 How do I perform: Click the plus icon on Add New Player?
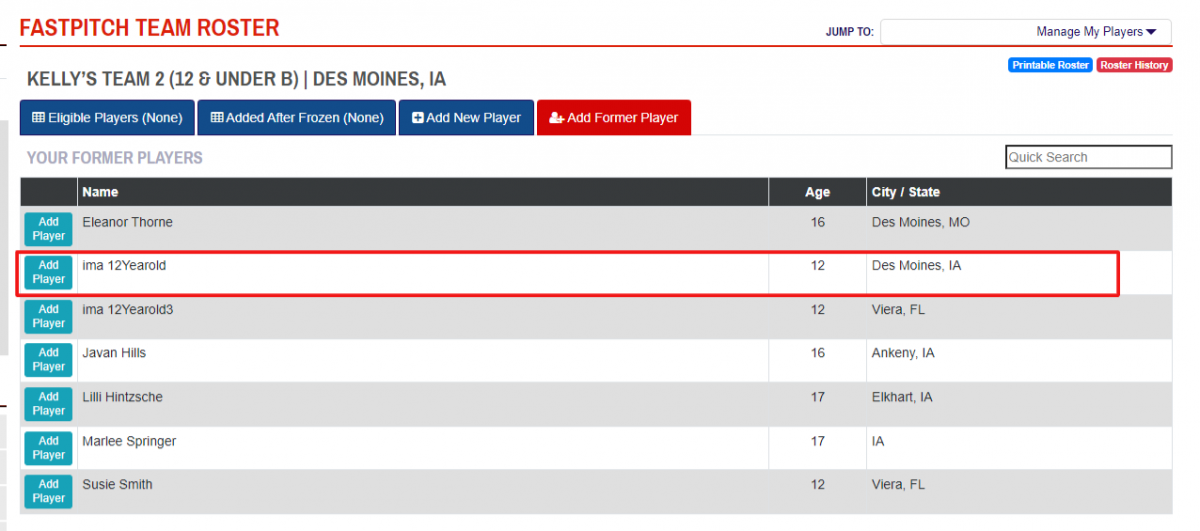point(417,118)
